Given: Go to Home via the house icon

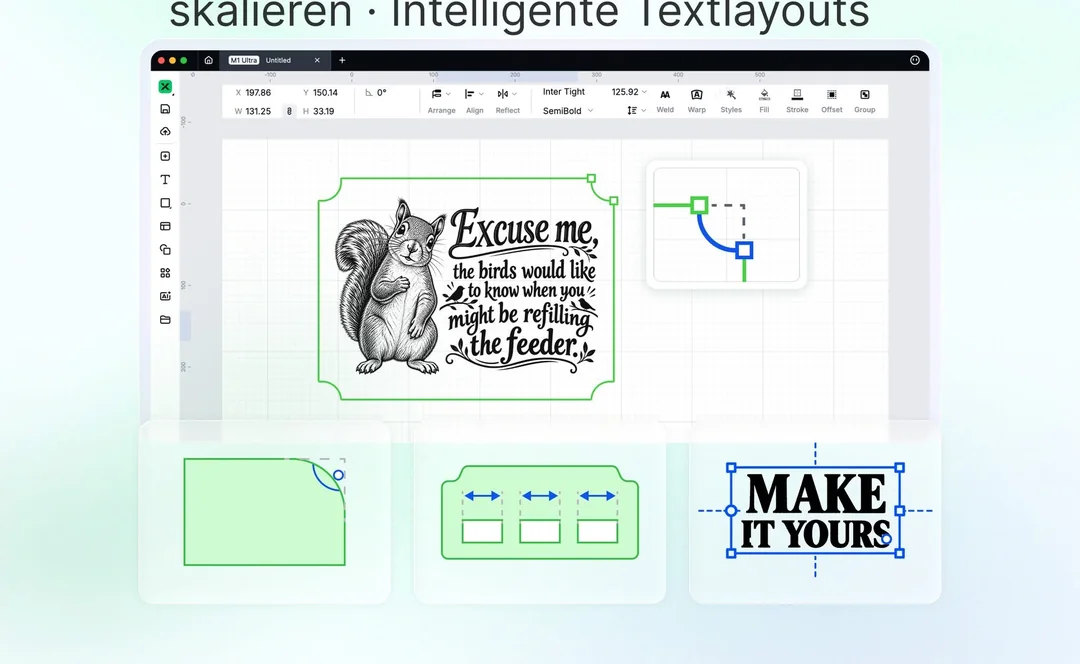Looking at the screenshot, I should (209, 60).
